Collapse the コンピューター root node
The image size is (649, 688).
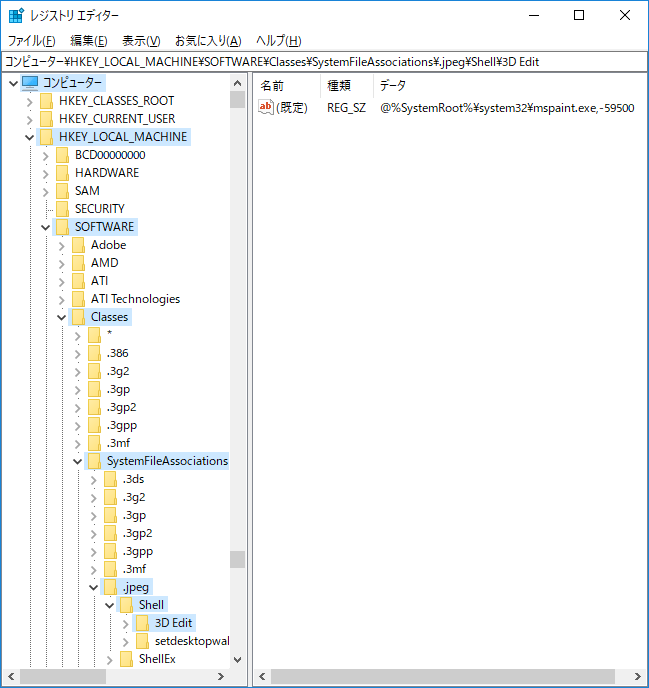point(13,83)
